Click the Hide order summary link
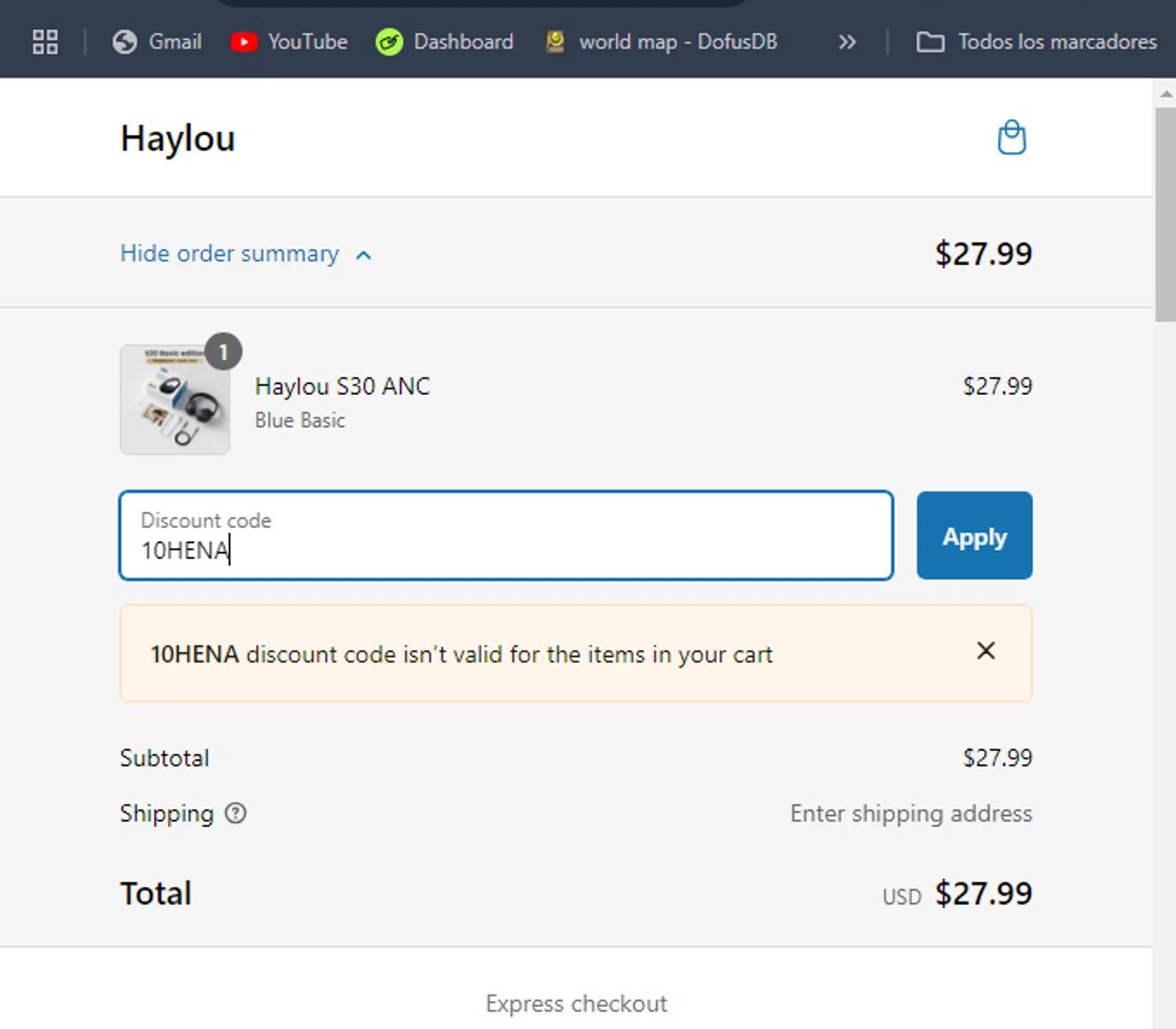The width and height of the screenshot is (1176, 1029). 230,254
